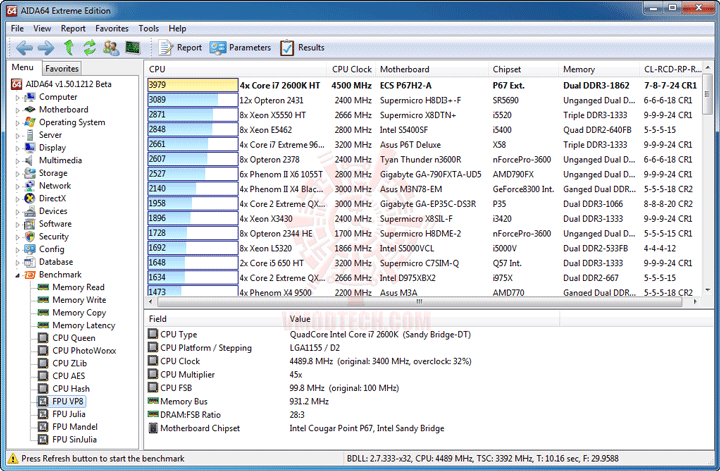Select the AIDA64 v1.50.1212 Beta root node
The width and height of the screenshot is (720, 471).
[68, 84]
